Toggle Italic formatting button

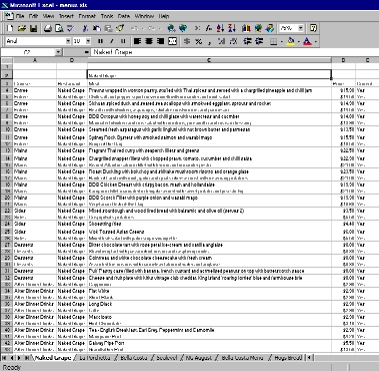click(x=112, y=41)
